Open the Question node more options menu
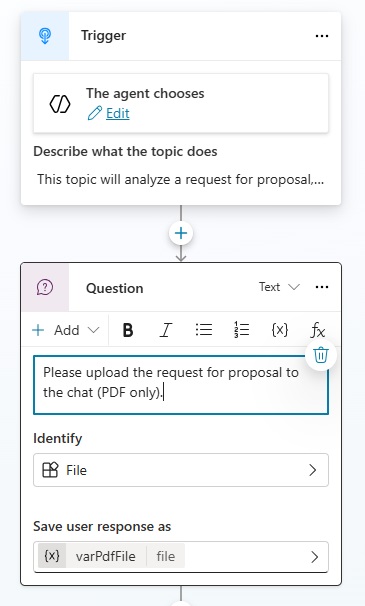Image resolution: width=365 pixels, height=606 pixels. 322,287
